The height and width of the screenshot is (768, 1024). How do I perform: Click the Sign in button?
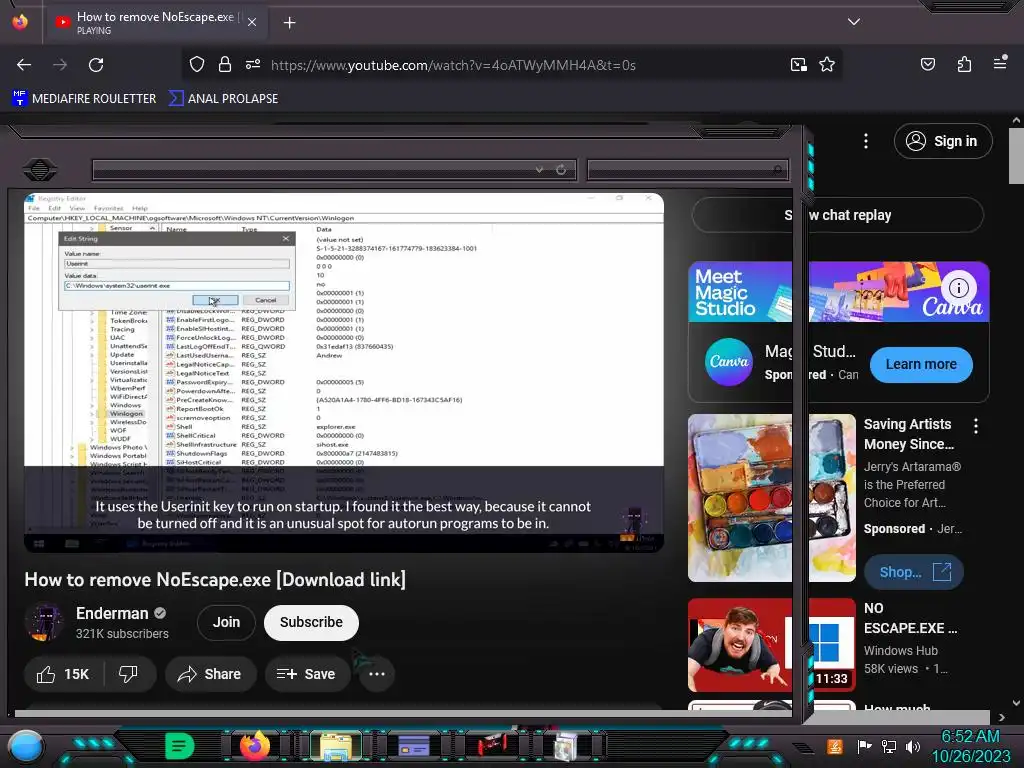point(943,141)
